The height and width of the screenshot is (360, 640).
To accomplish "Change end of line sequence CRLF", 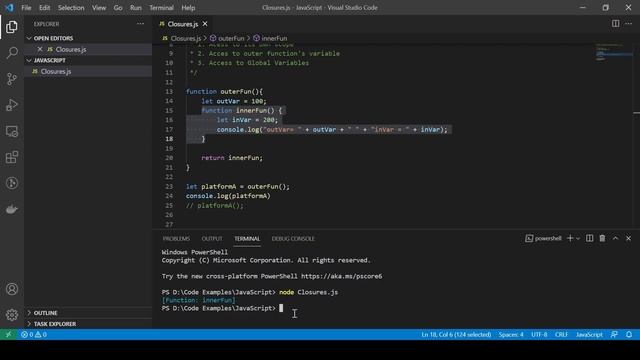I will pos(561,334).
